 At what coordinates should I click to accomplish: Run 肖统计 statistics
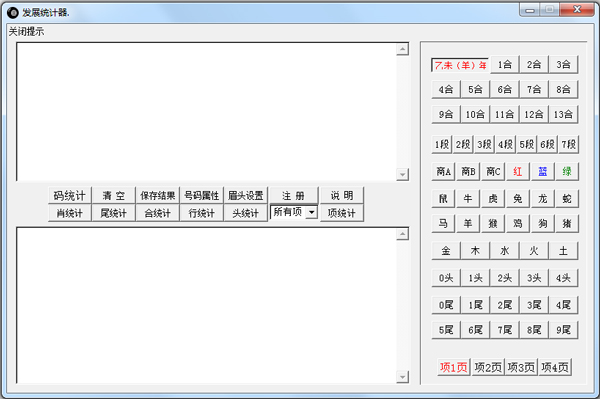70,213
